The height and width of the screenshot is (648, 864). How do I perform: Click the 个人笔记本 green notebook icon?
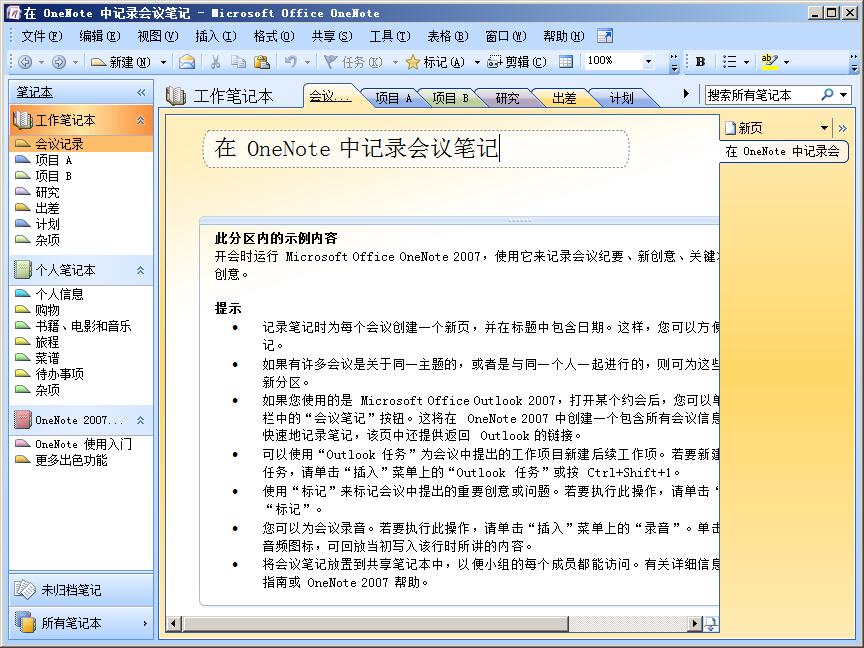coord(23,270)
